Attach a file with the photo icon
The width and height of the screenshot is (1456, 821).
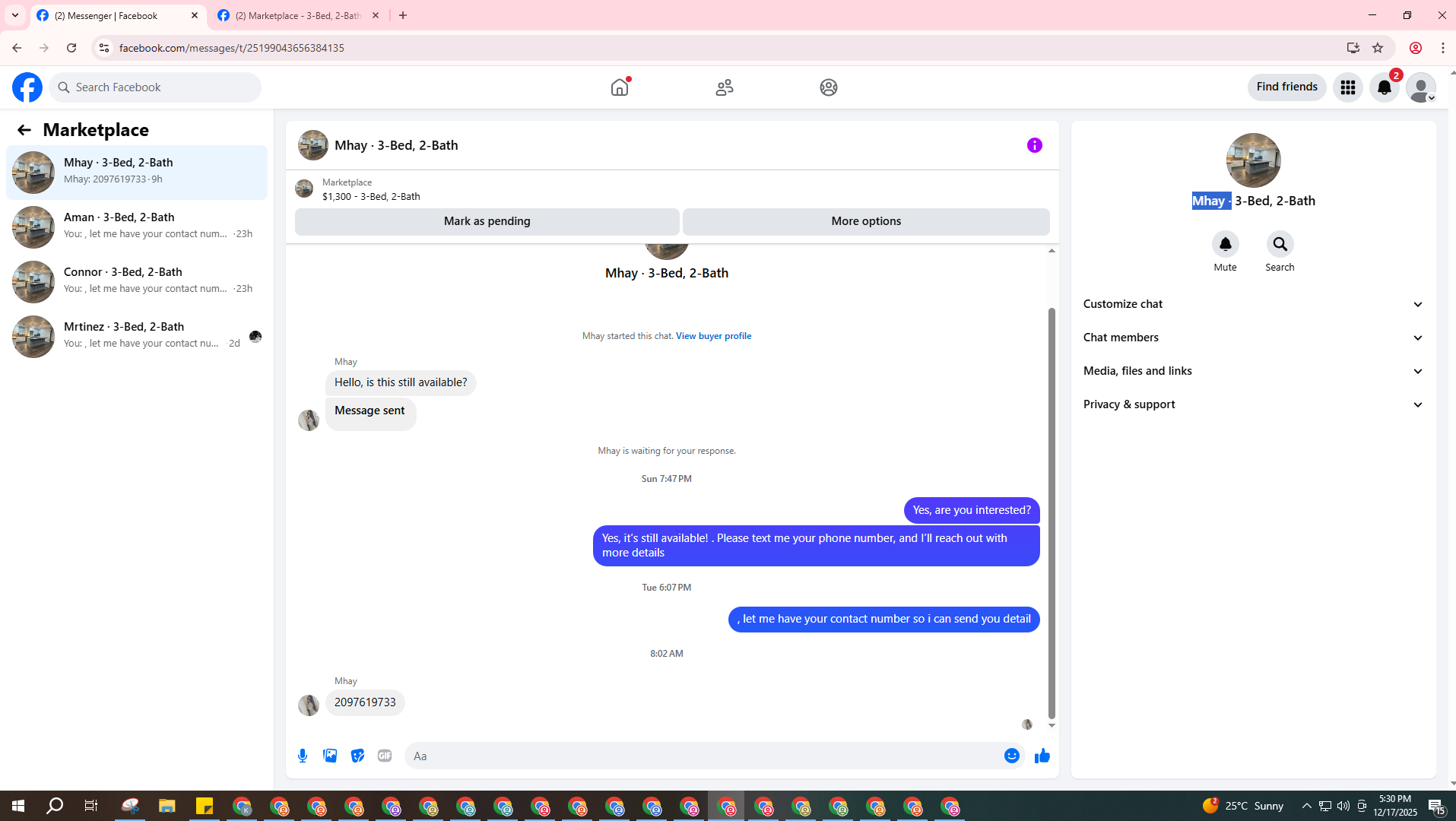(x=330, y=756)
